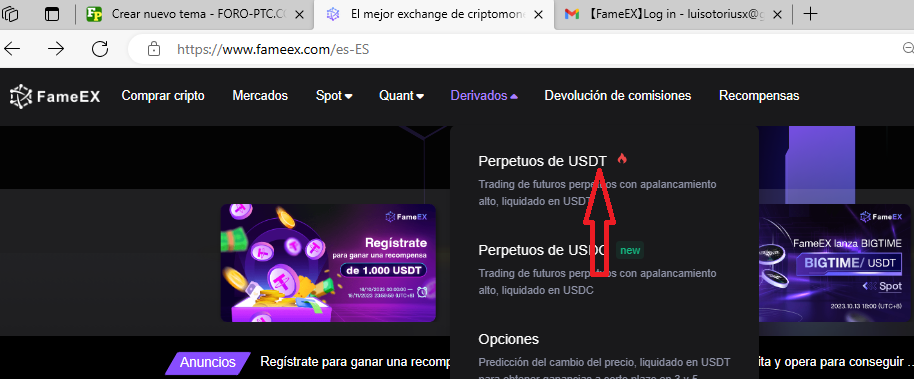
Task: Expand the Quant dropdown
Action: click(x=401, y=96)
